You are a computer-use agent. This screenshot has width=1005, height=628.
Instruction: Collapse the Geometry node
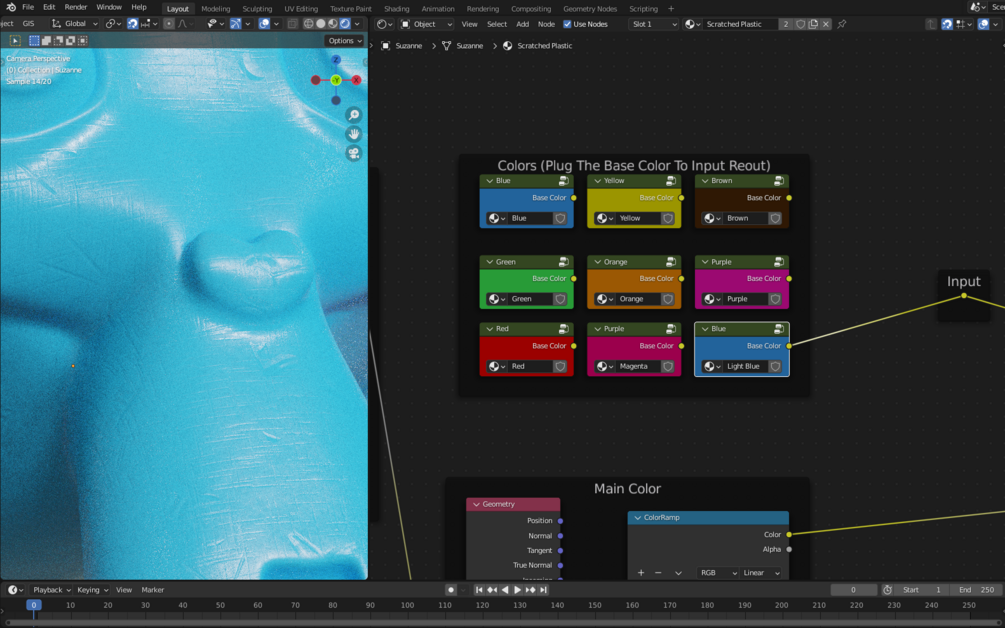[476, 505]
